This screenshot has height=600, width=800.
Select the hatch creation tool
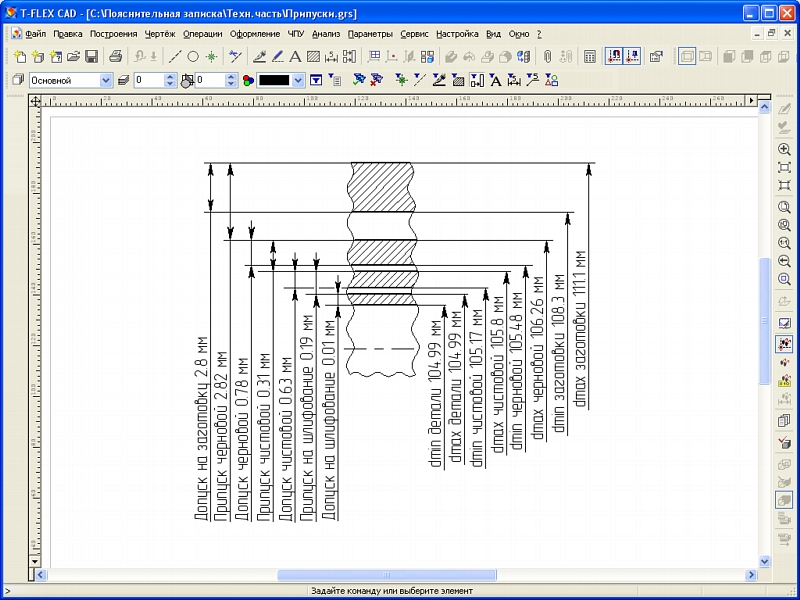click(313, 57)
